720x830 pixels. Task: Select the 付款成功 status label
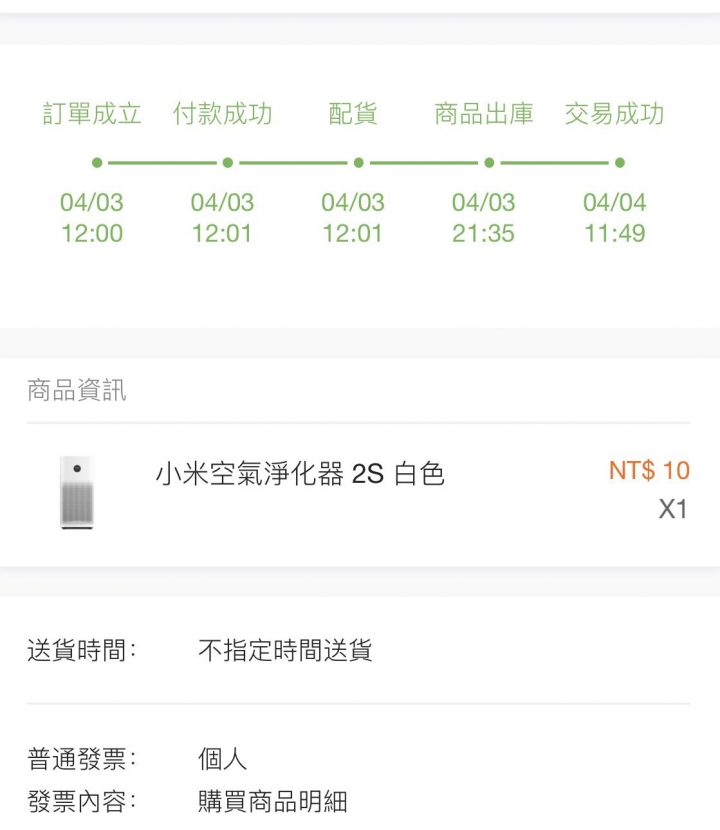[222, 114]
